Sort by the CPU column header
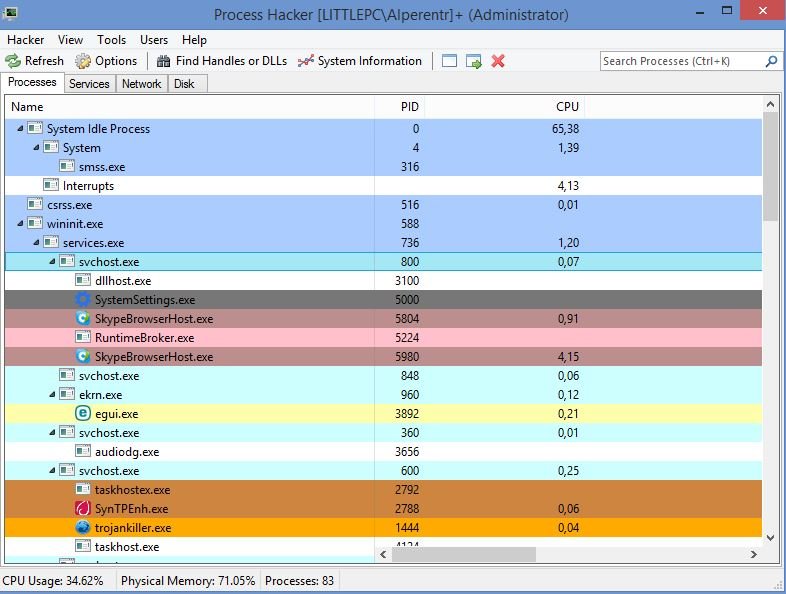This screenshot has width=786, height=594. [504, 107]
